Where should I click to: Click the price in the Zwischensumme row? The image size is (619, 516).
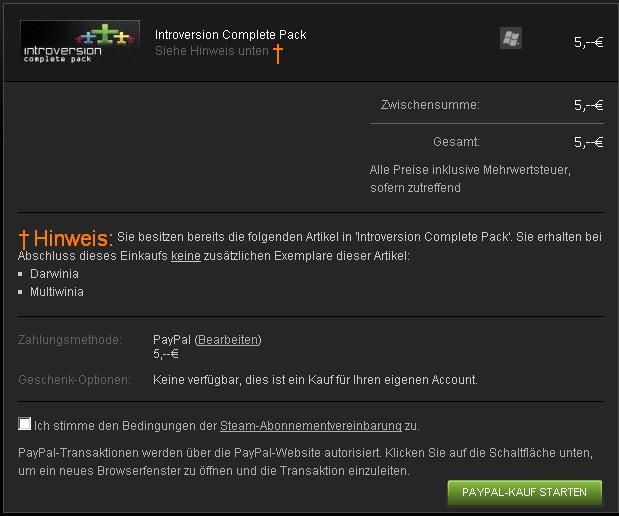tap(589, 105)
